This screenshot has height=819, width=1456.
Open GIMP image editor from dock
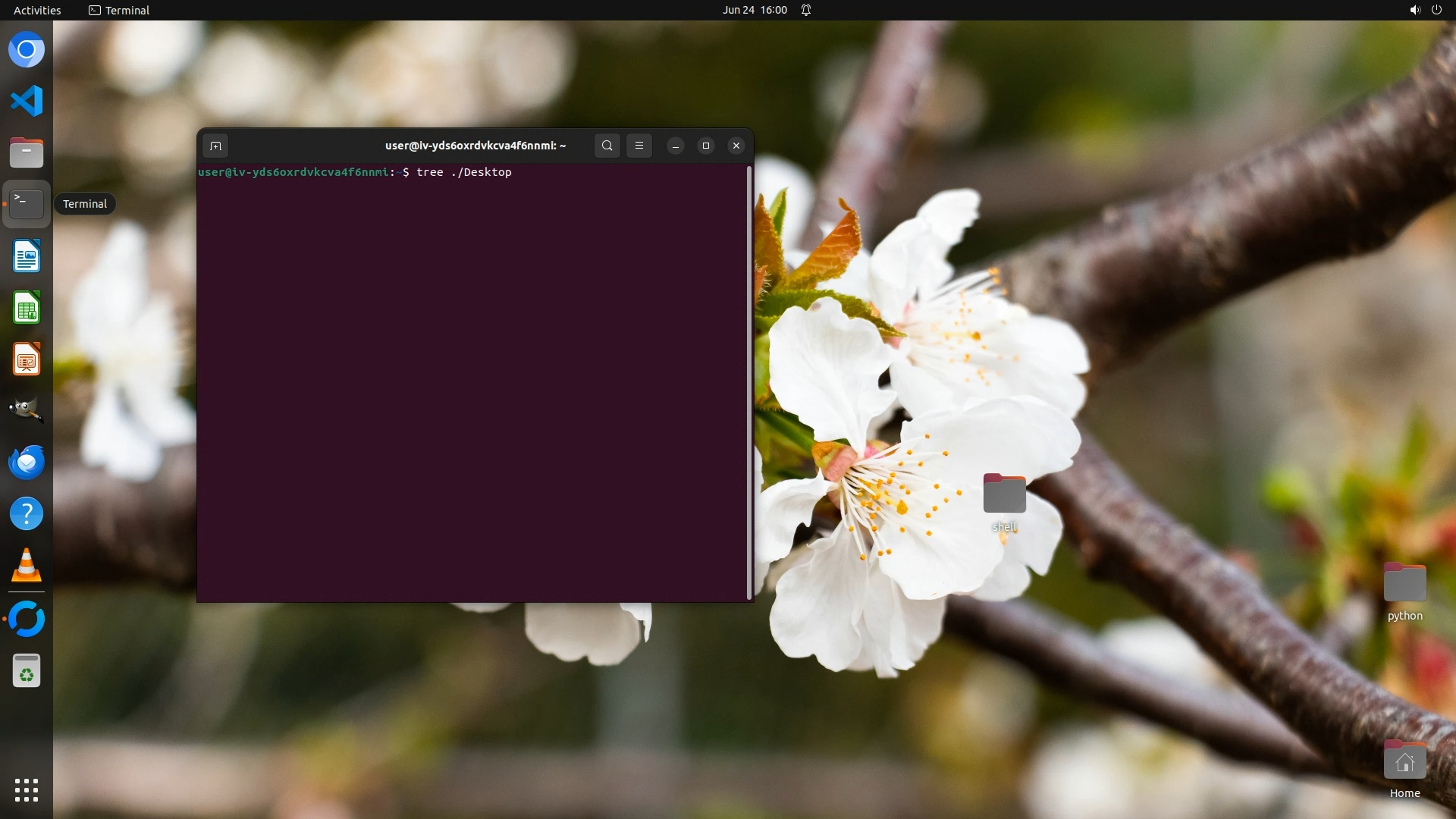tap(27, 410)
